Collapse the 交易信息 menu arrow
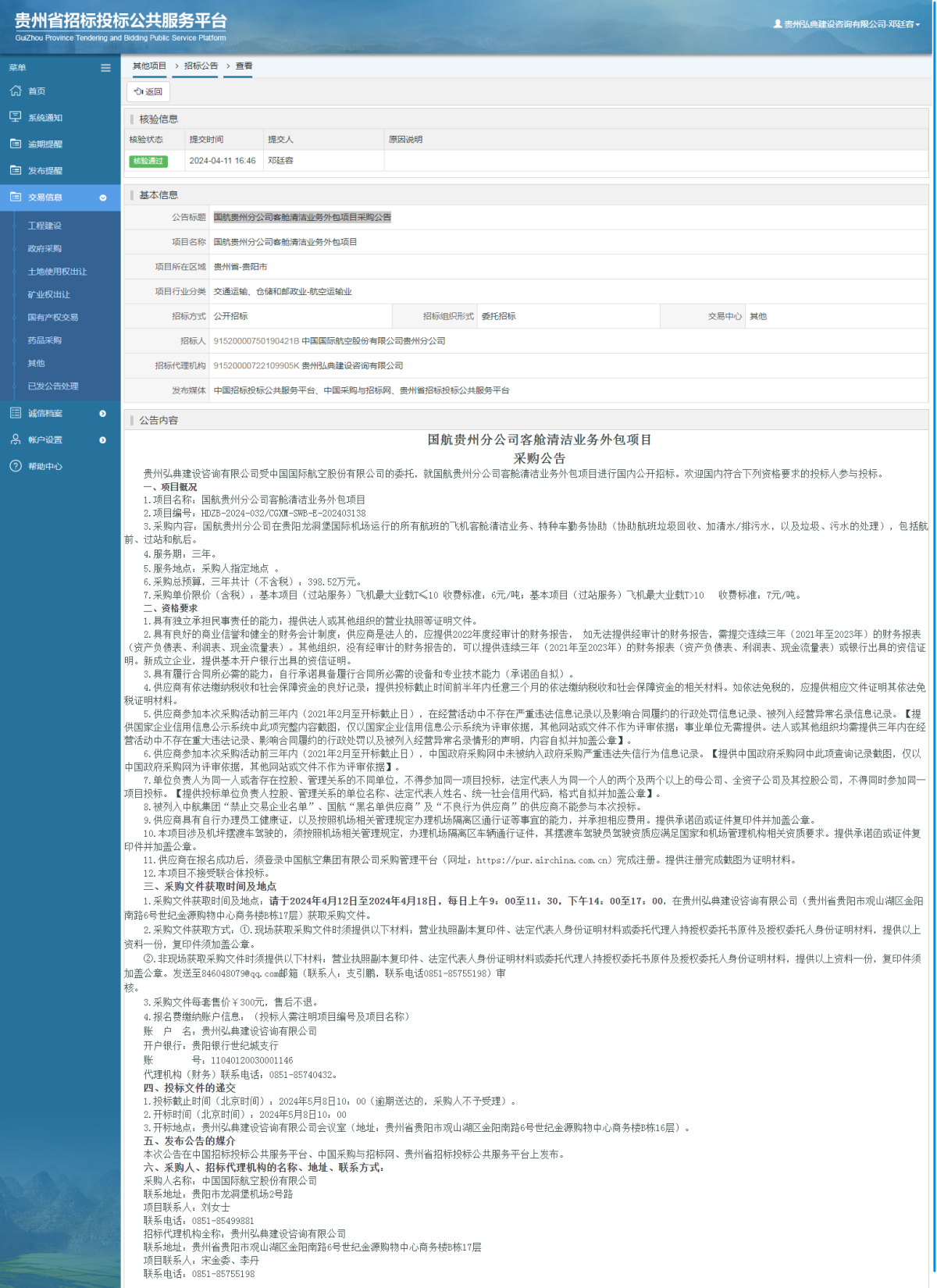937x1288 pixels. coord(103,197)
